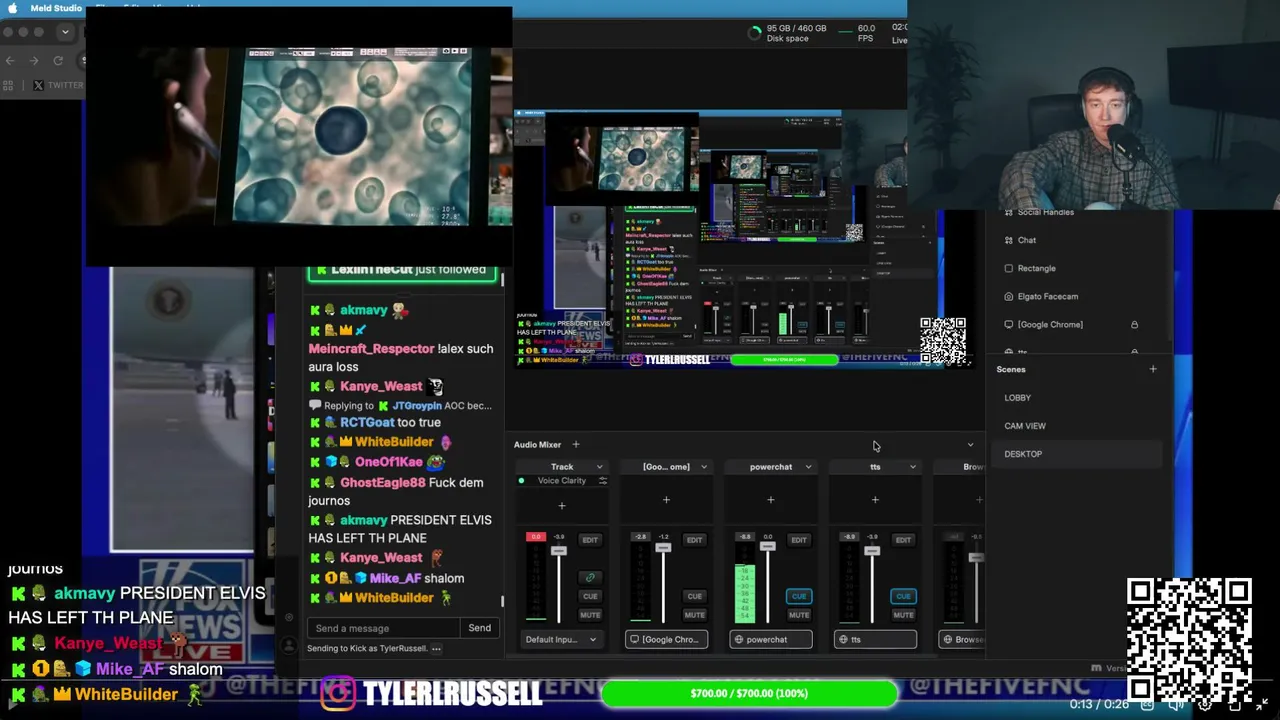Image resolution: width=1280 pixels, height=720 pixels.
Task: Open the browser apps grid icon
Action: point(10,86)
